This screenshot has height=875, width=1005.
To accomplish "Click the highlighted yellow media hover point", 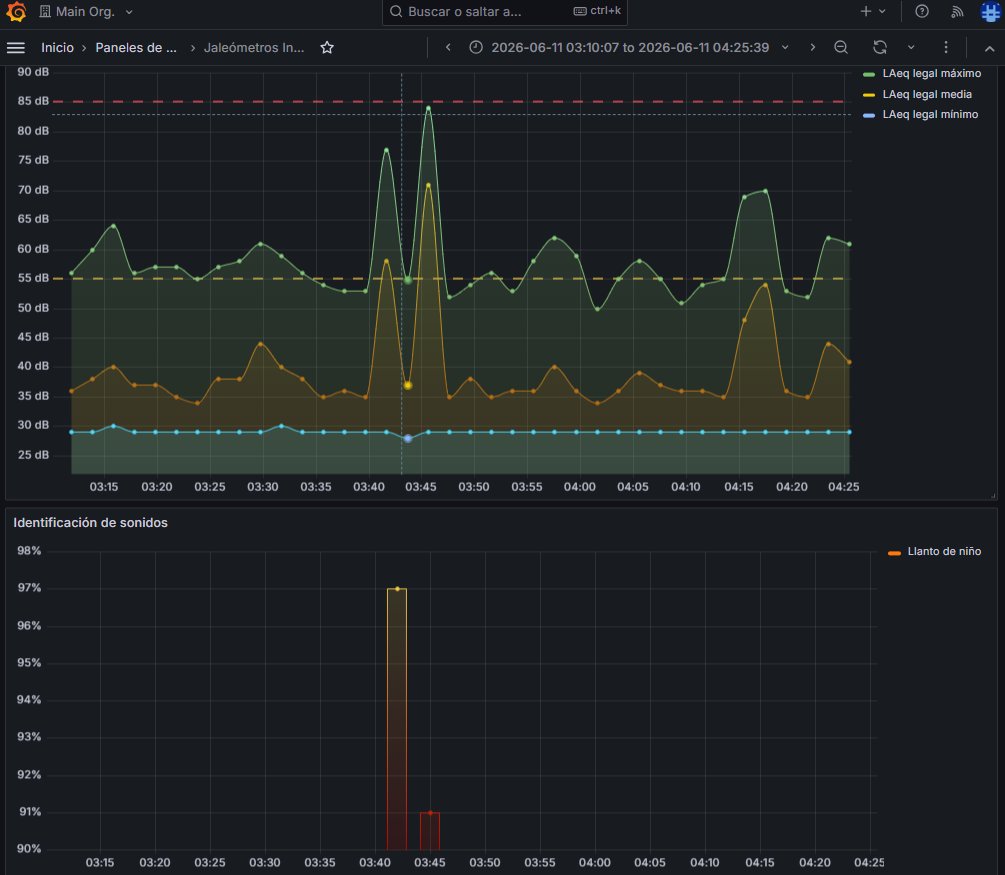I will (408, 385).
